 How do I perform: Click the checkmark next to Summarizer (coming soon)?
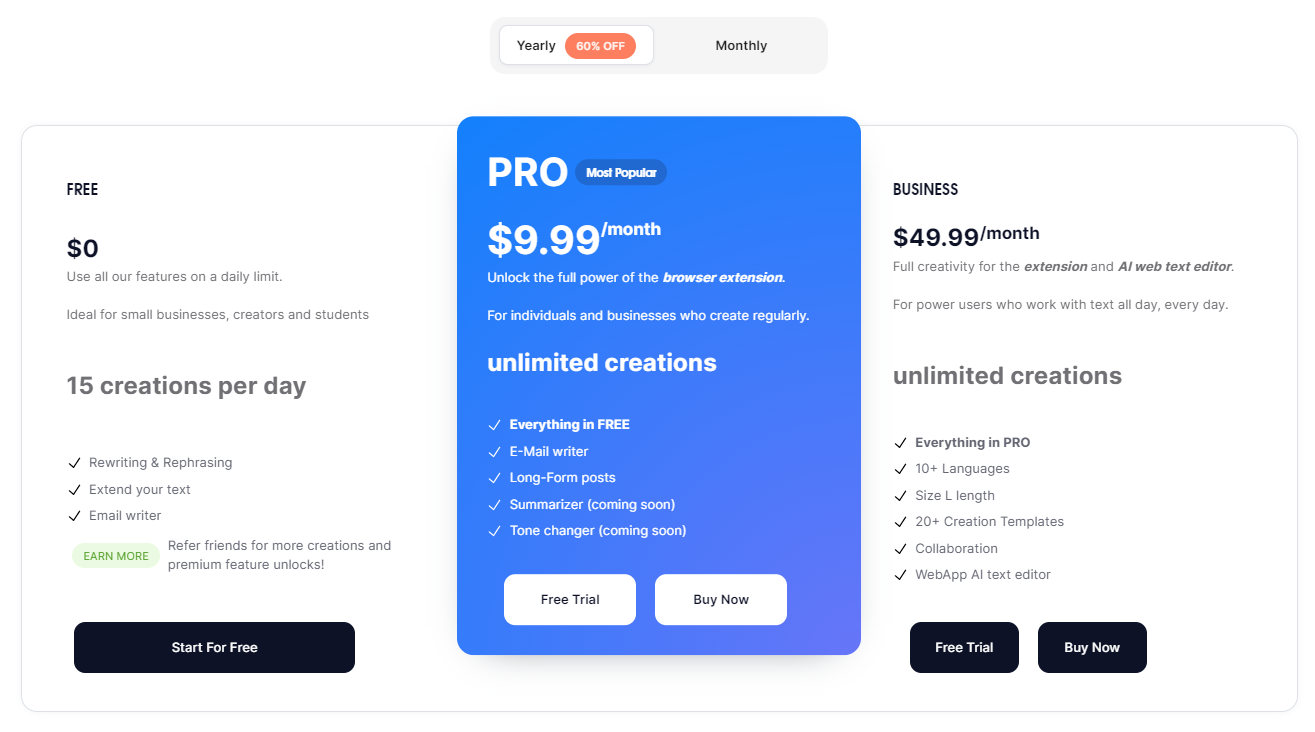tap(494, 505)
